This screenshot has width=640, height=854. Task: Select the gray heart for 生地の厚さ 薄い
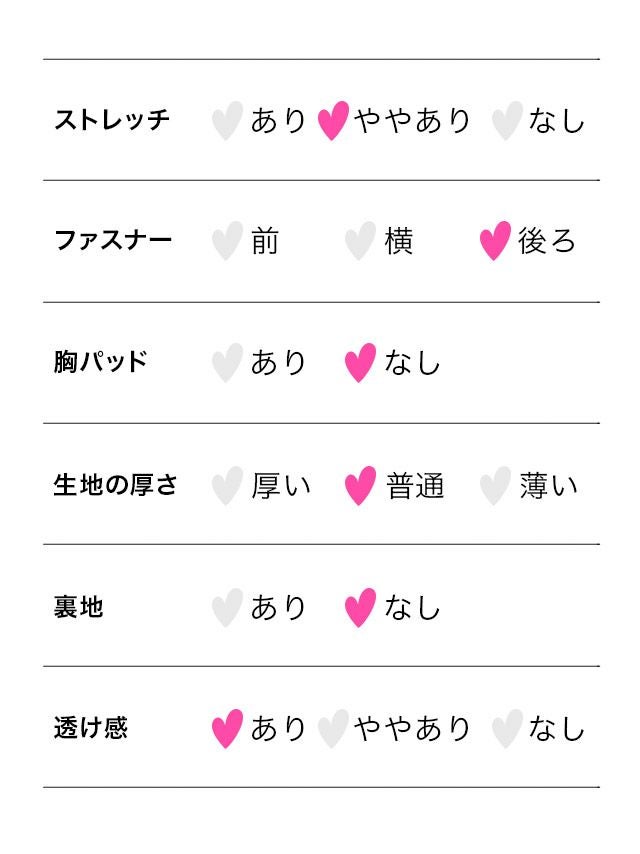[495, 486]
